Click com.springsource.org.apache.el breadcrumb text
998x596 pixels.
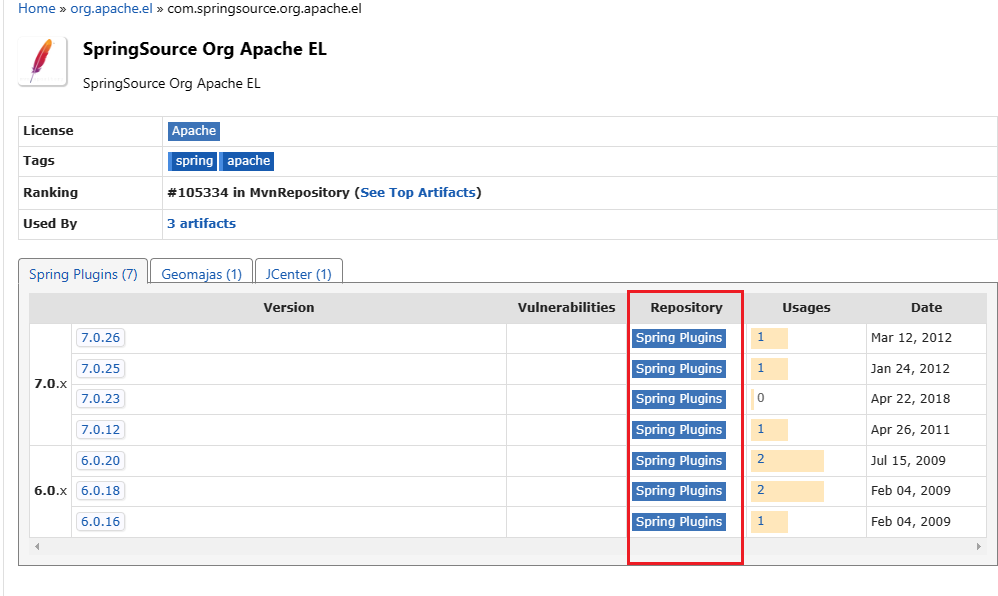point(264,9)
